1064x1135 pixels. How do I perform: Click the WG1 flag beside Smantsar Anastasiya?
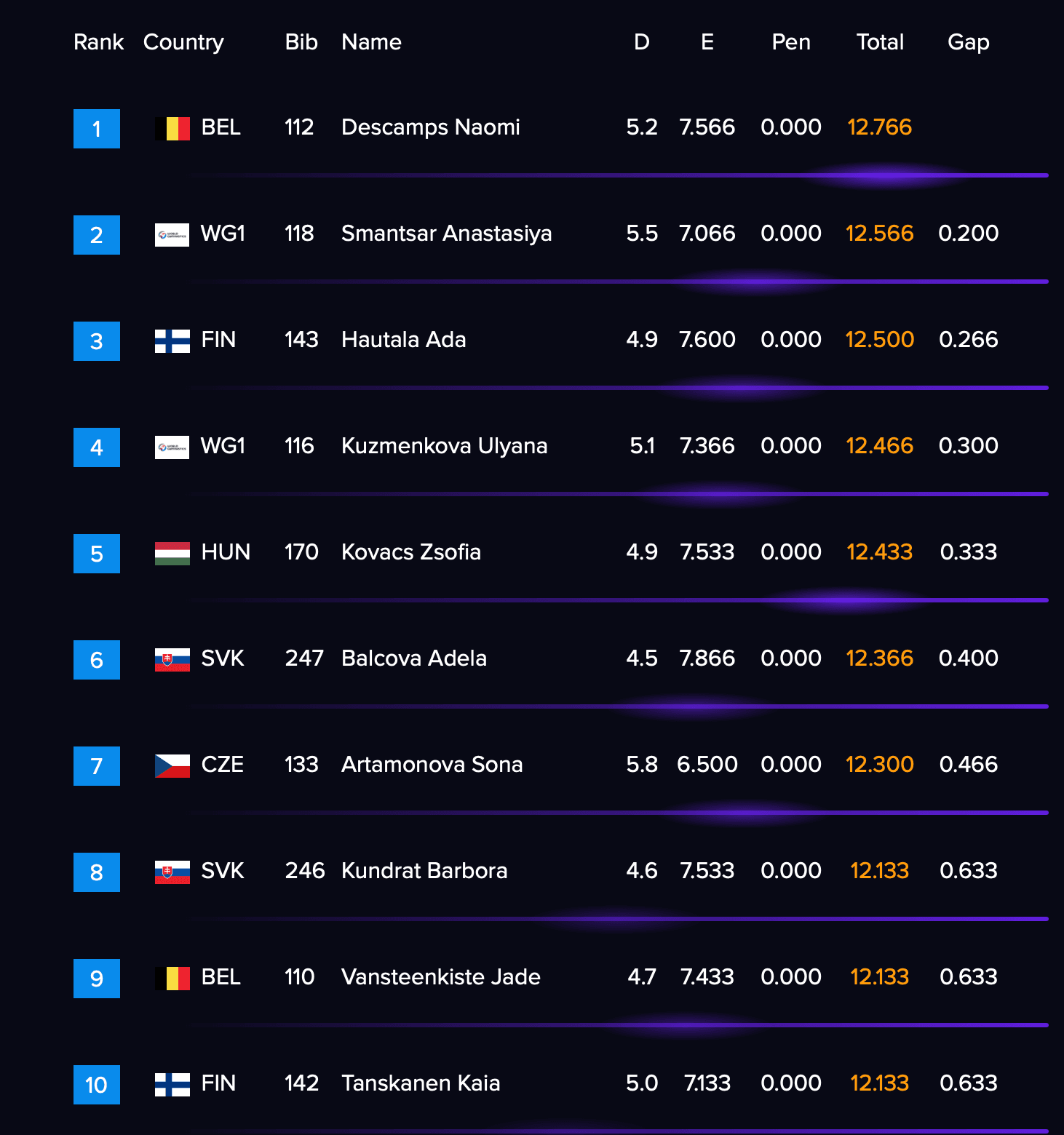pyautogui.click(x=172, y=235)
